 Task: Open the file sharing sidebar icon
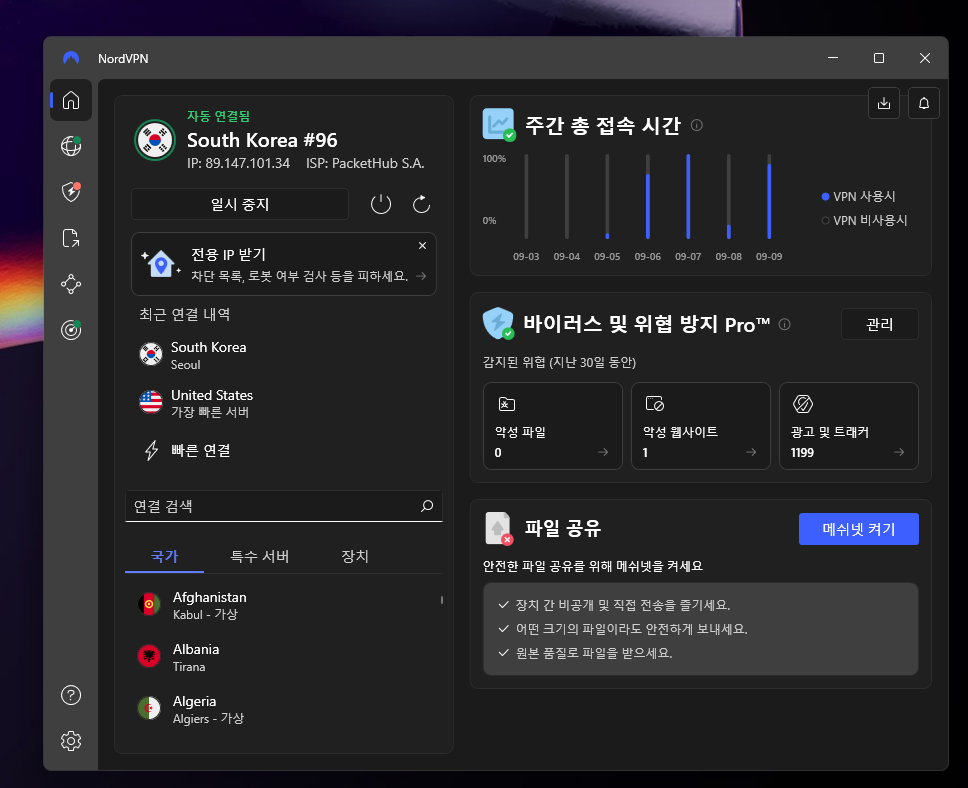click(x=71, y=238)
